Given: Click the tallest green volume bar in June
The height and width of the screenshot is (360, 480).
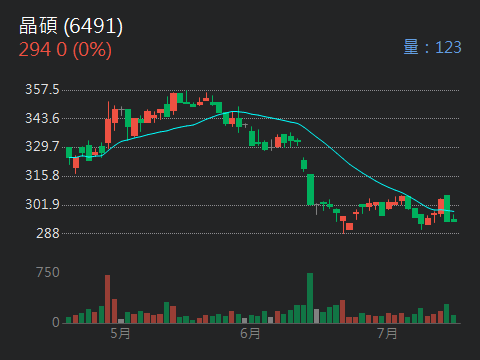Looking at the screenshot, I should 310,298.
